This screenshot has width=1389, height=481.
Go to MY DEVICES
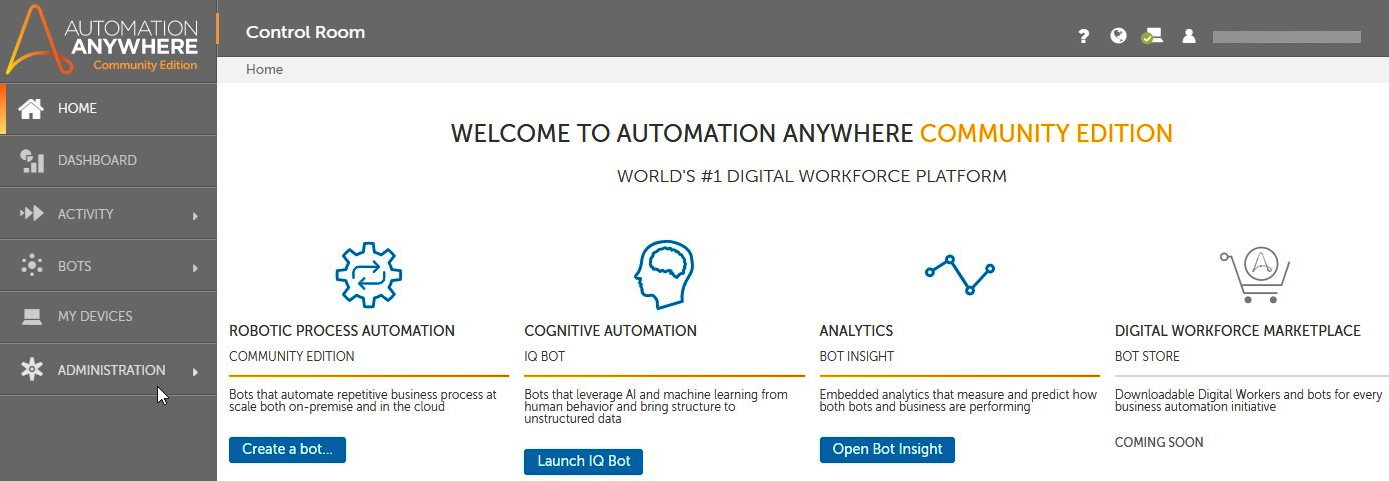108,317
